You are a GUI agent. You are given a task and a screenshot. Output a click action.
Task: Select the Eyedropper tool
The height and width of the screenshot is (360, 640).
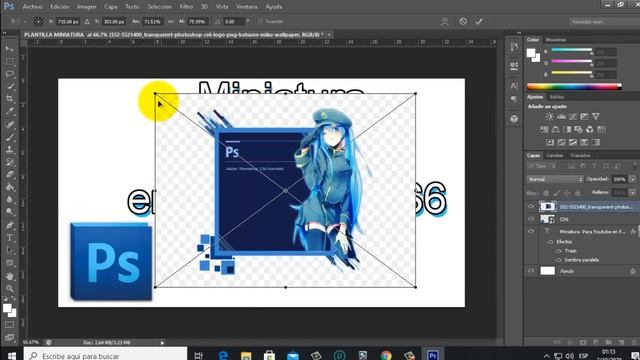(x=10, y=111)
